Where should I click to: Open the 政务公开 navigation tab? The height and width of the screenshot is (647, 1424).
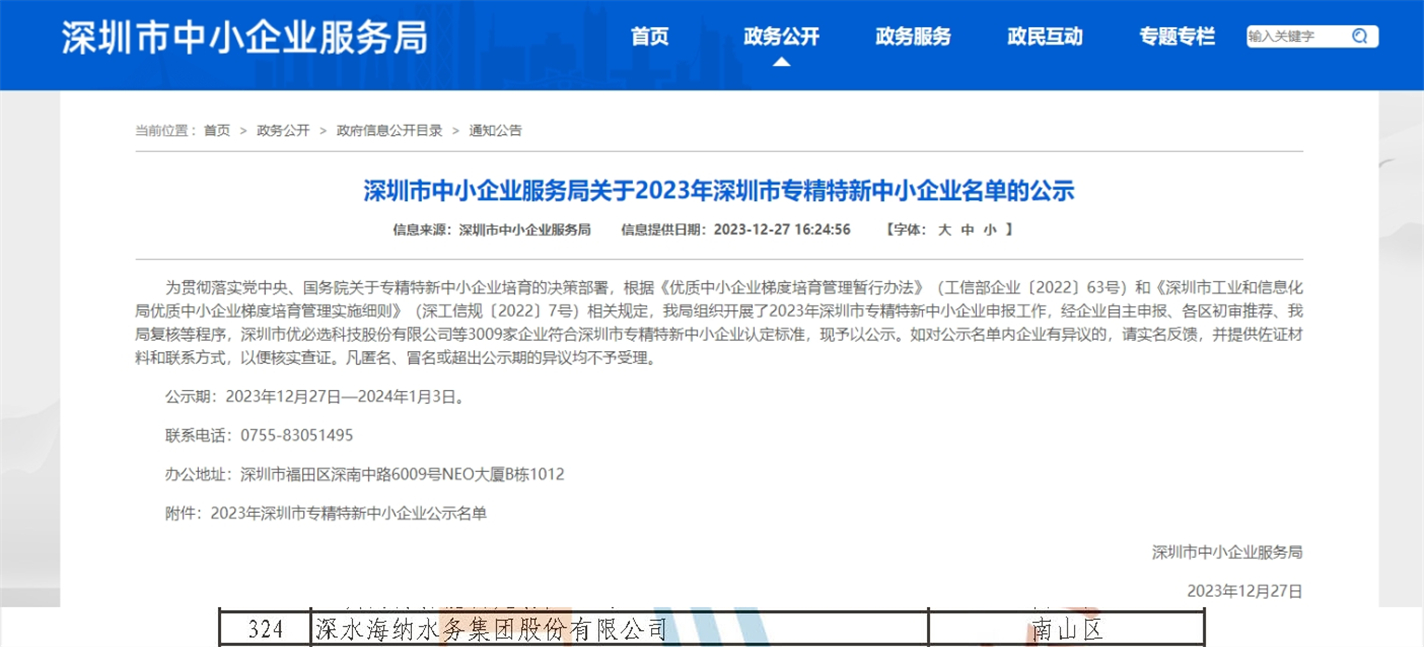781,36
